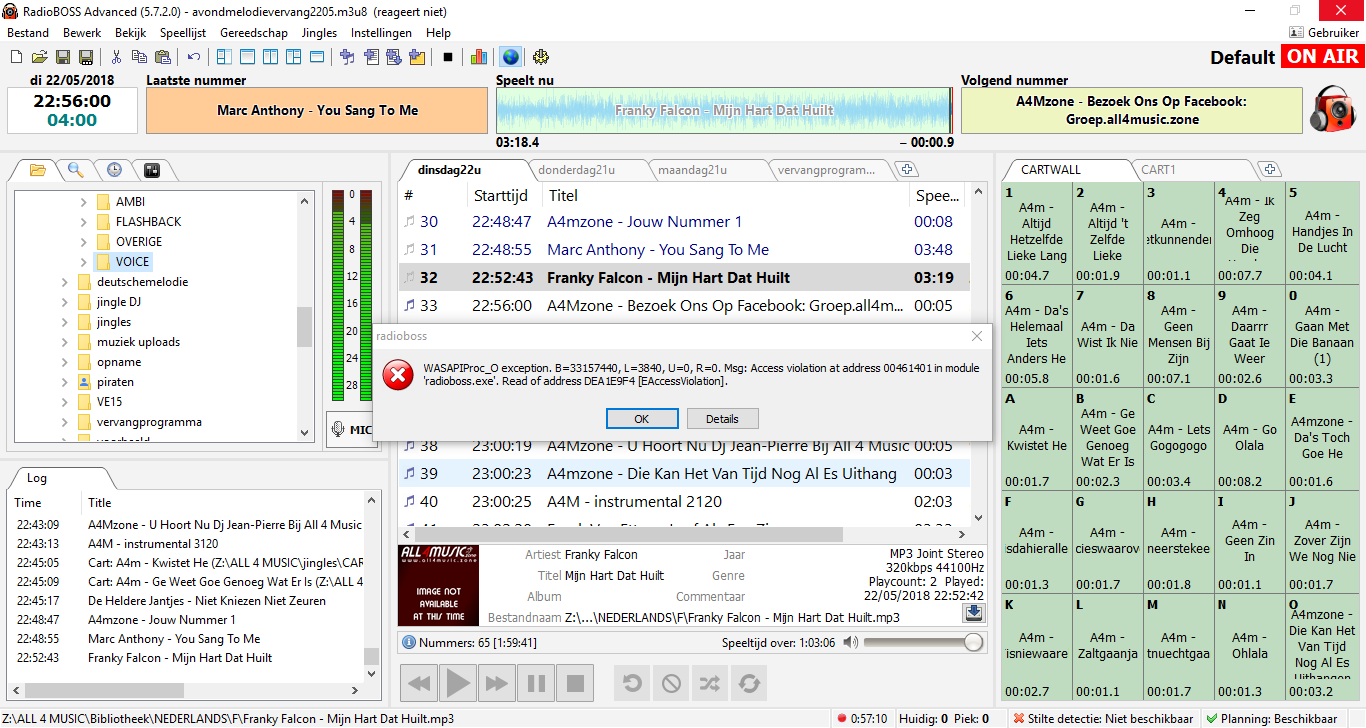Play cart 1 Altijd Hetzelfde Lieke Lang
This screenshot has width=1366, height=728.
pos(1035,233)
